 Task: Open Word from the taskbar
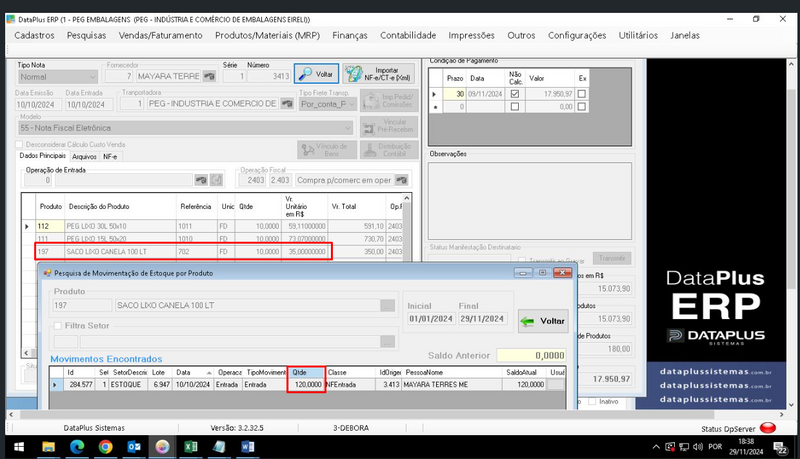(247, 447)
